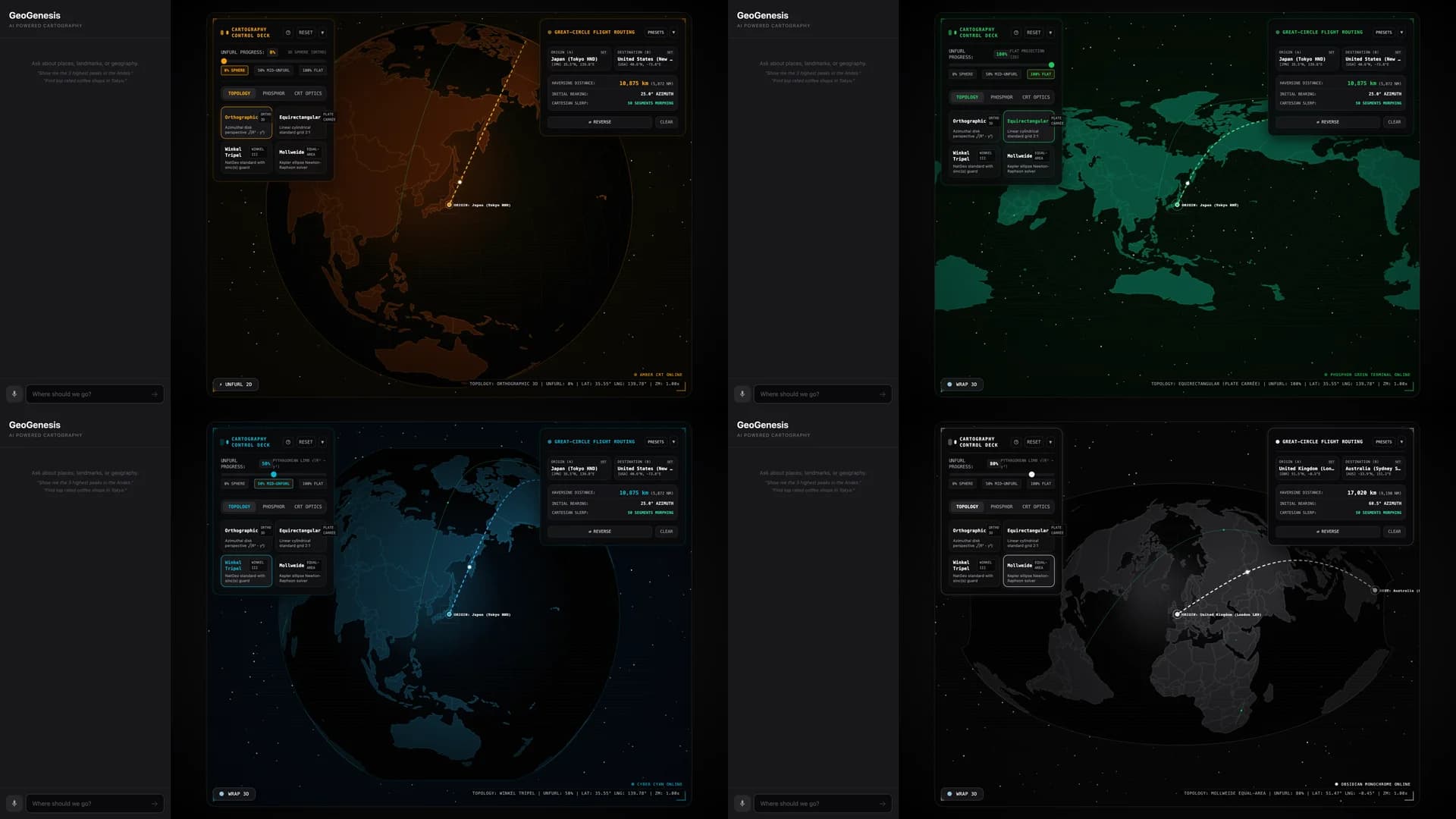Click the route midpoint dot on the cyan globe
1456x819 pixels.
(469, 566)
